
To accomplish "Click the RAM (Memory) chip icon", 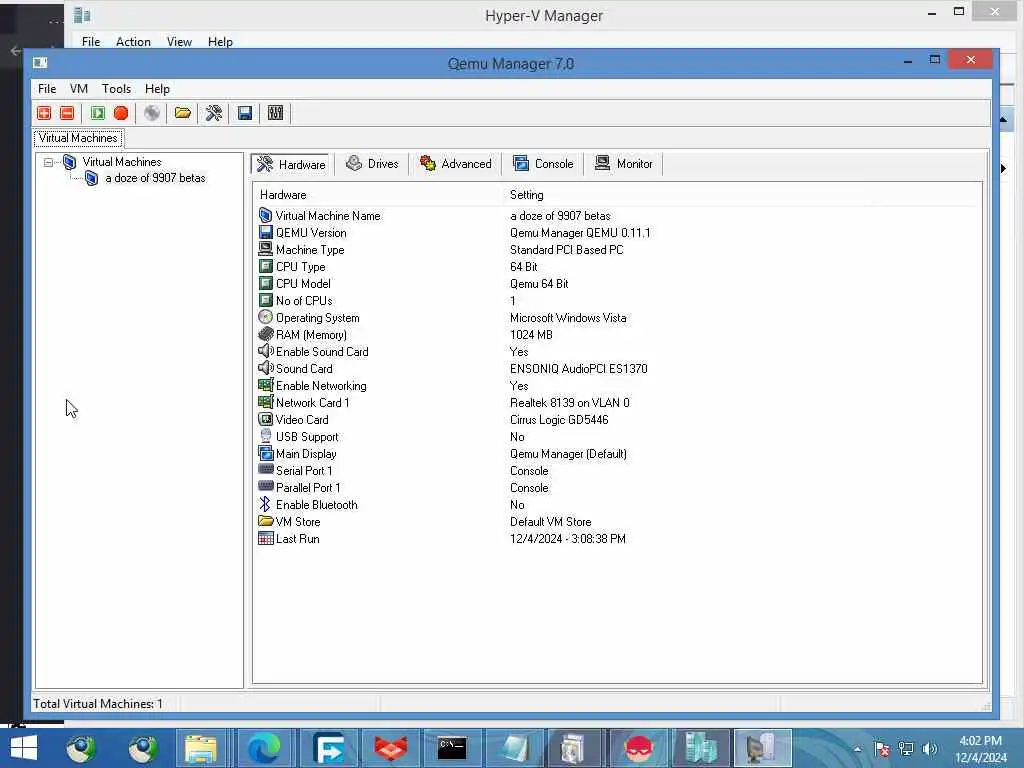I will click(265, 334).
